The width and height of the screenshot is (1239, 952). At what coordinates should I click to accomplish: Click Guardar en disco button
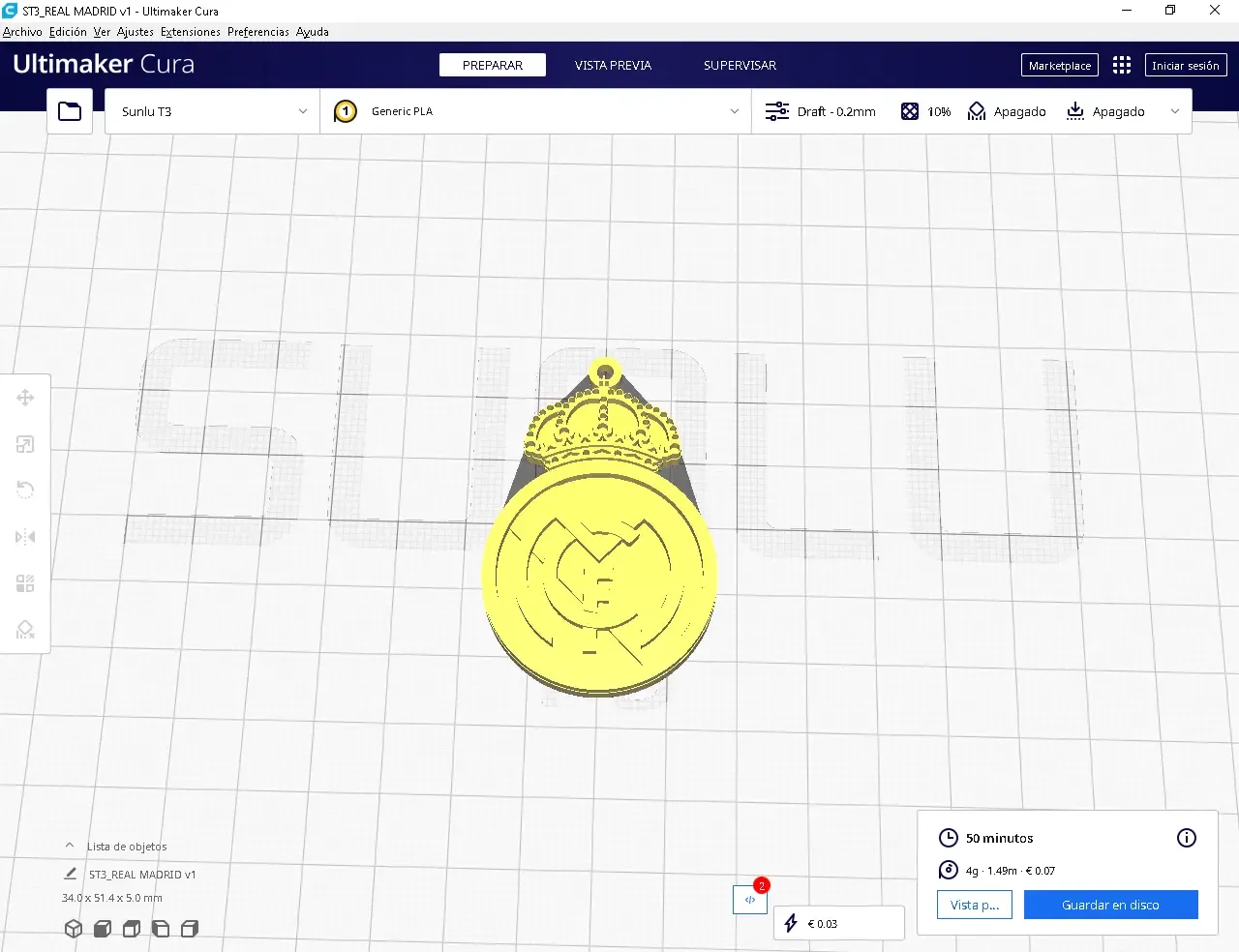[x=1111, y=905]
